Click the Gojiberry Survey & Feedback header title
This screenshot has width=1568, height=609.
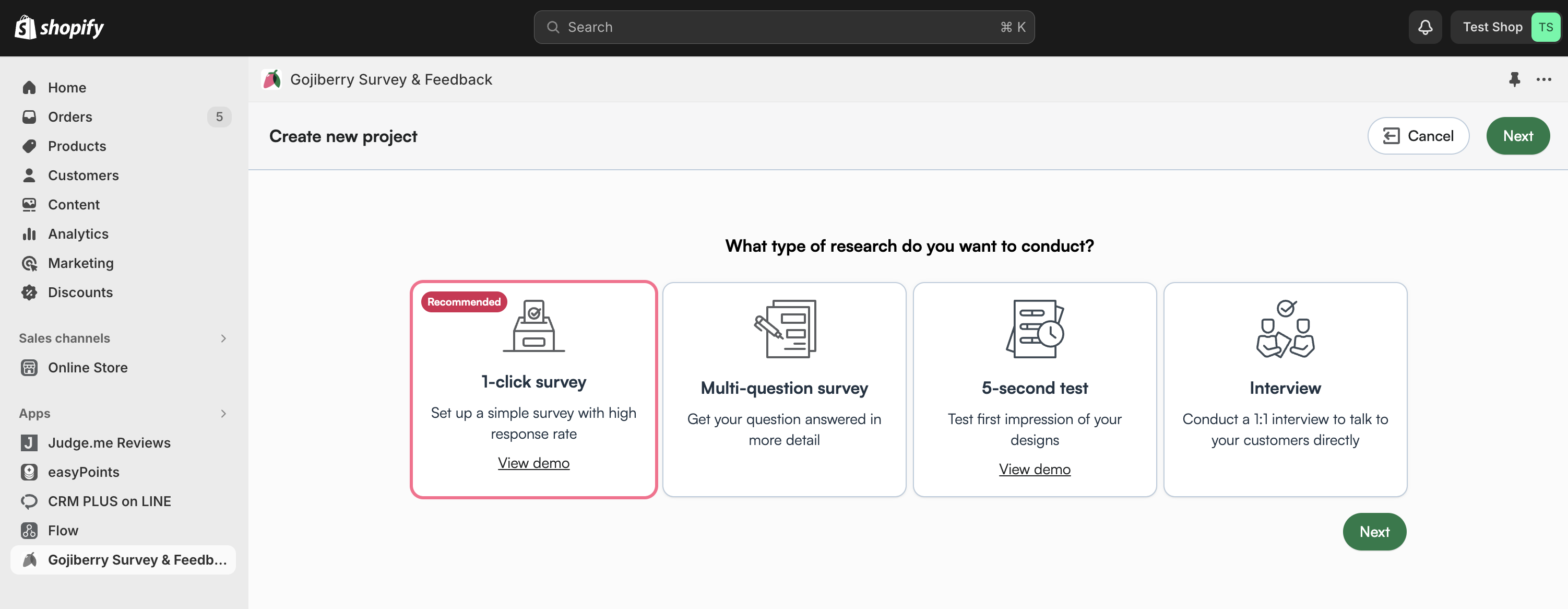coord(391,79)
